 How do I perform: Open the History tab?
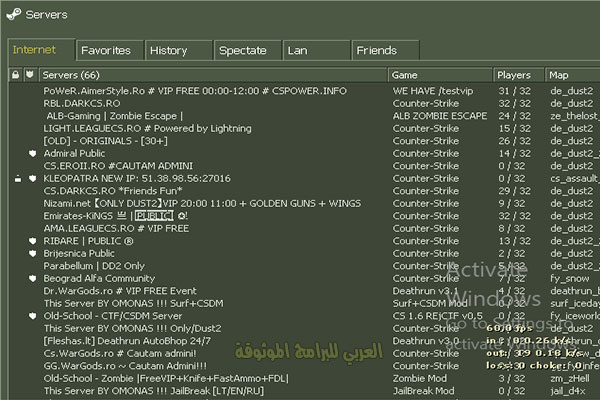179,51
